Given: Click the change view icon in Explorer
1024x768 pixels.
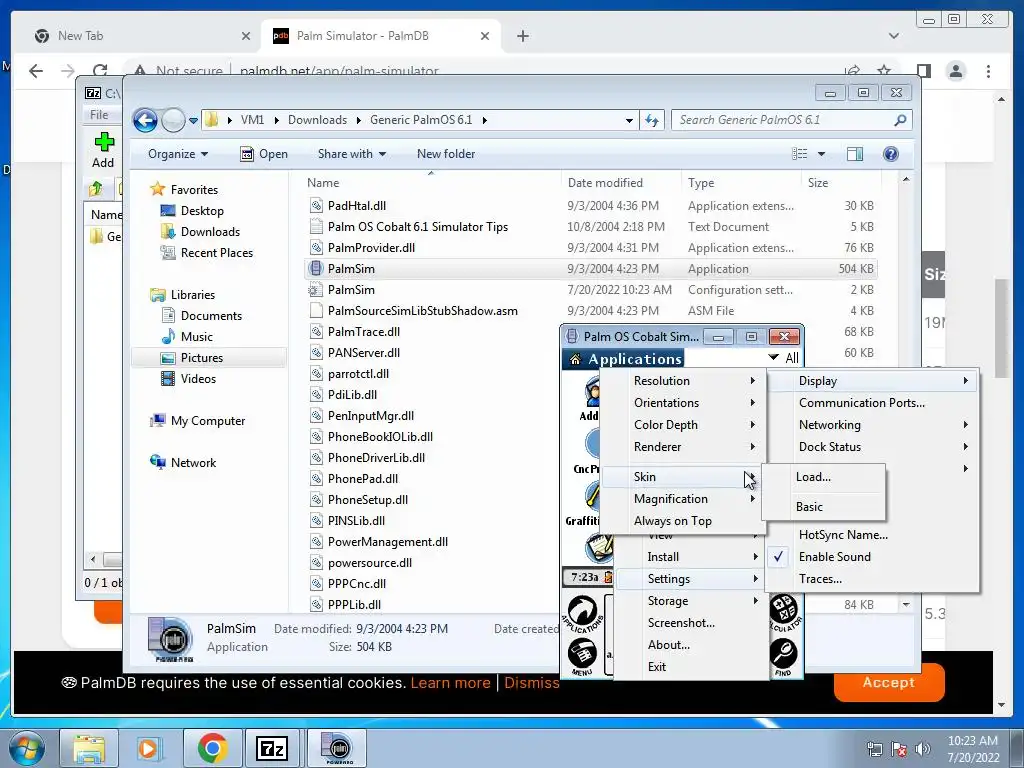Looking at the screenshot, I should click(799, 154).
